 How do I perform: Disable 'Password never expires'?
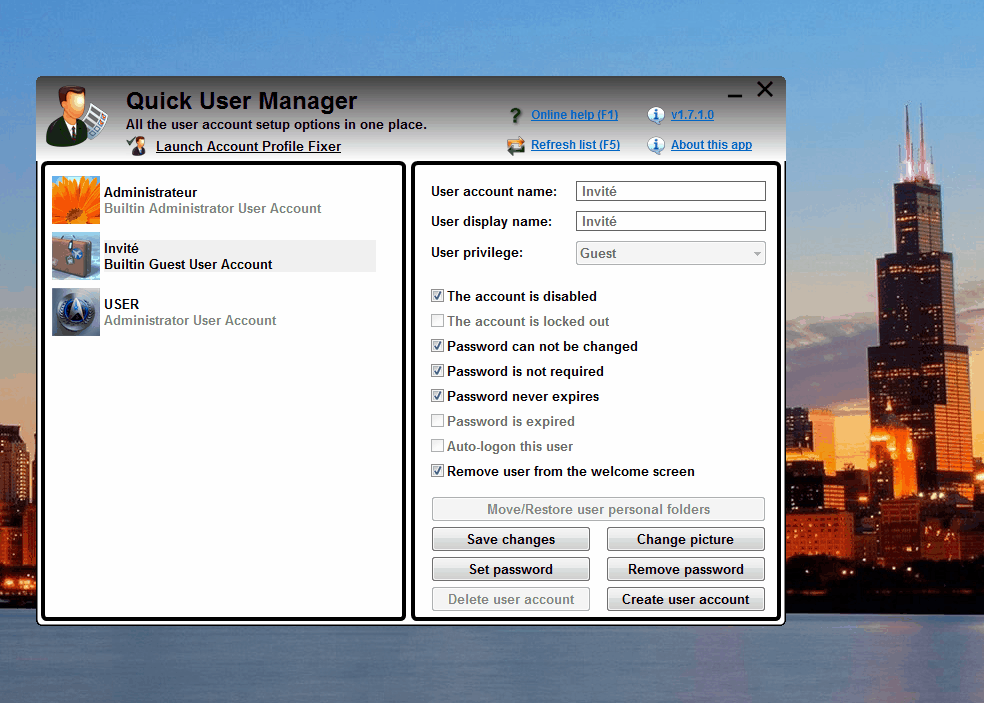coord(437,396)
